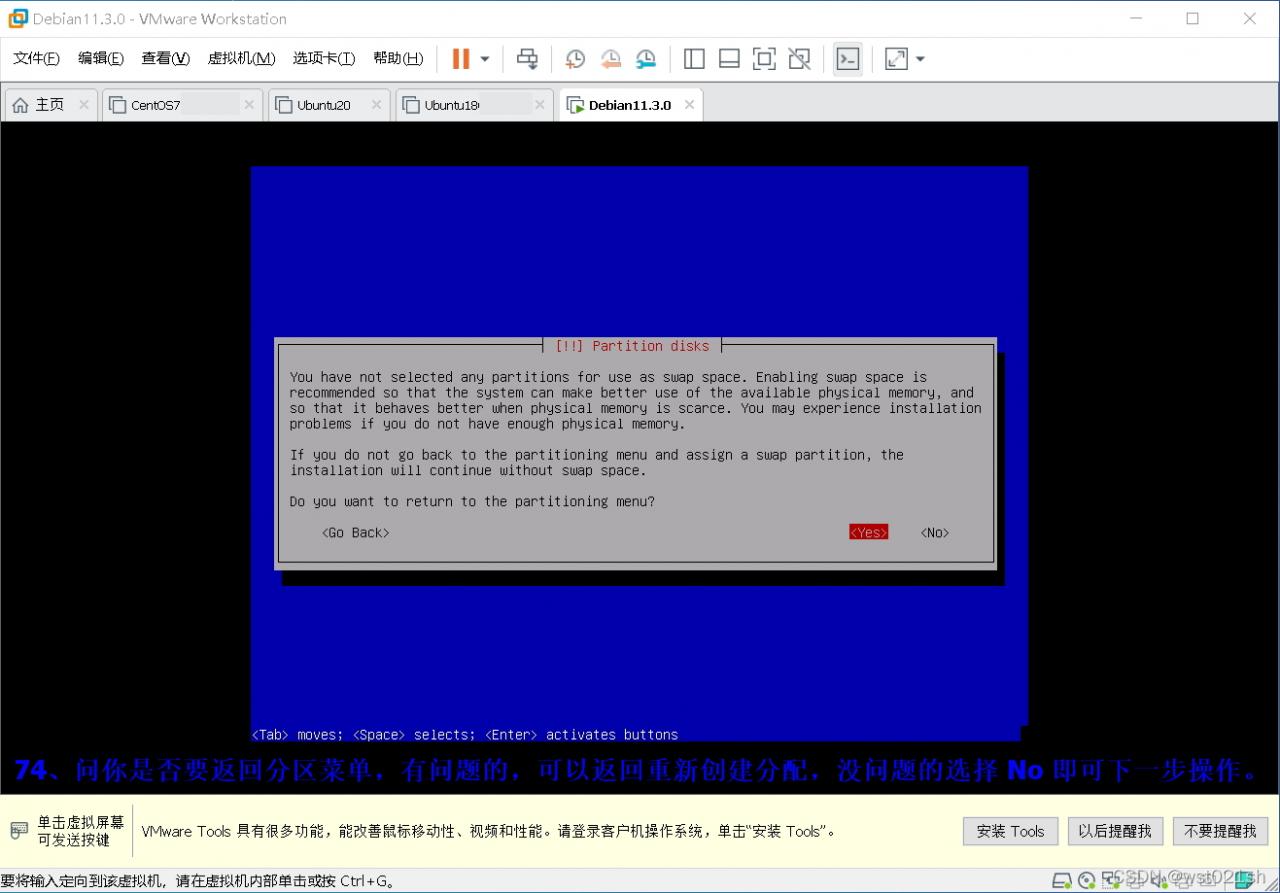Toggle the library sidebar panel
Screen dimensions: 1280x893
click(694, 59)
